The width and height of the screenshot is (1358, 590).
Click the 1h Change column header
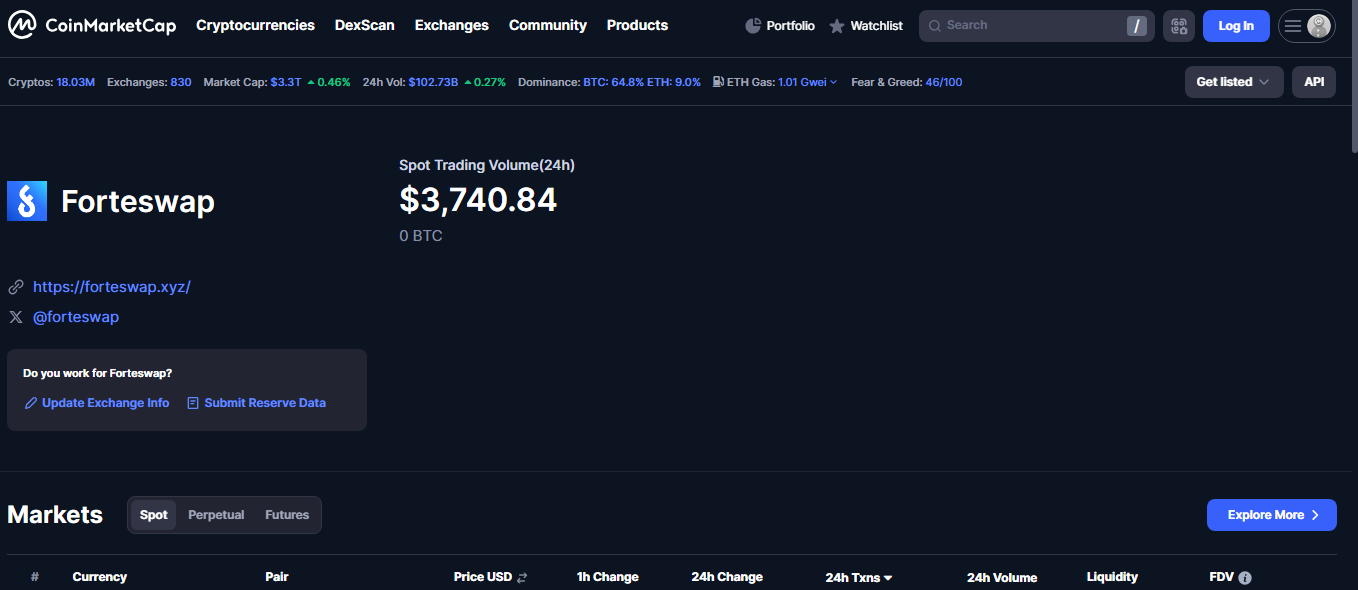click(608, 577)
